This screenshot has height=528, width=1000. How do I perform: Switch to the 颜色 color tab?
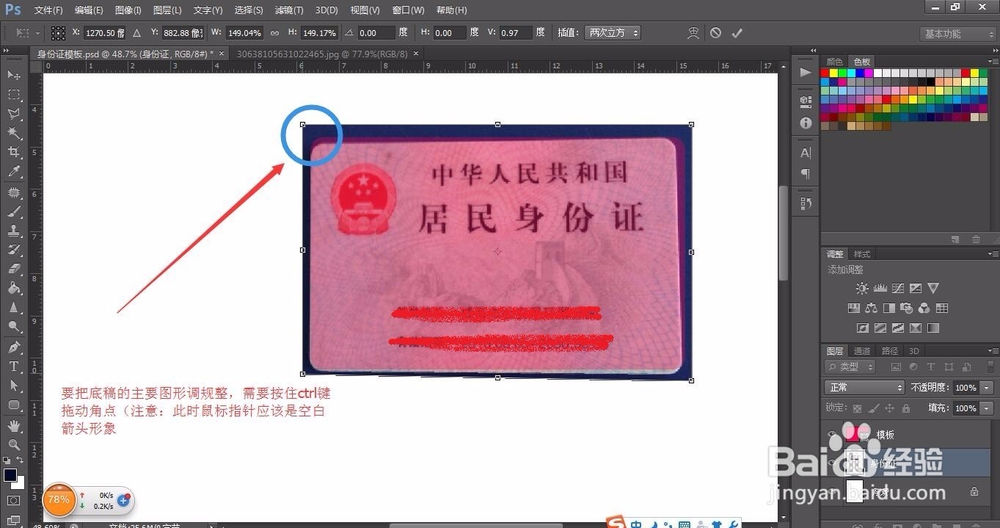[x=834, y=61]
